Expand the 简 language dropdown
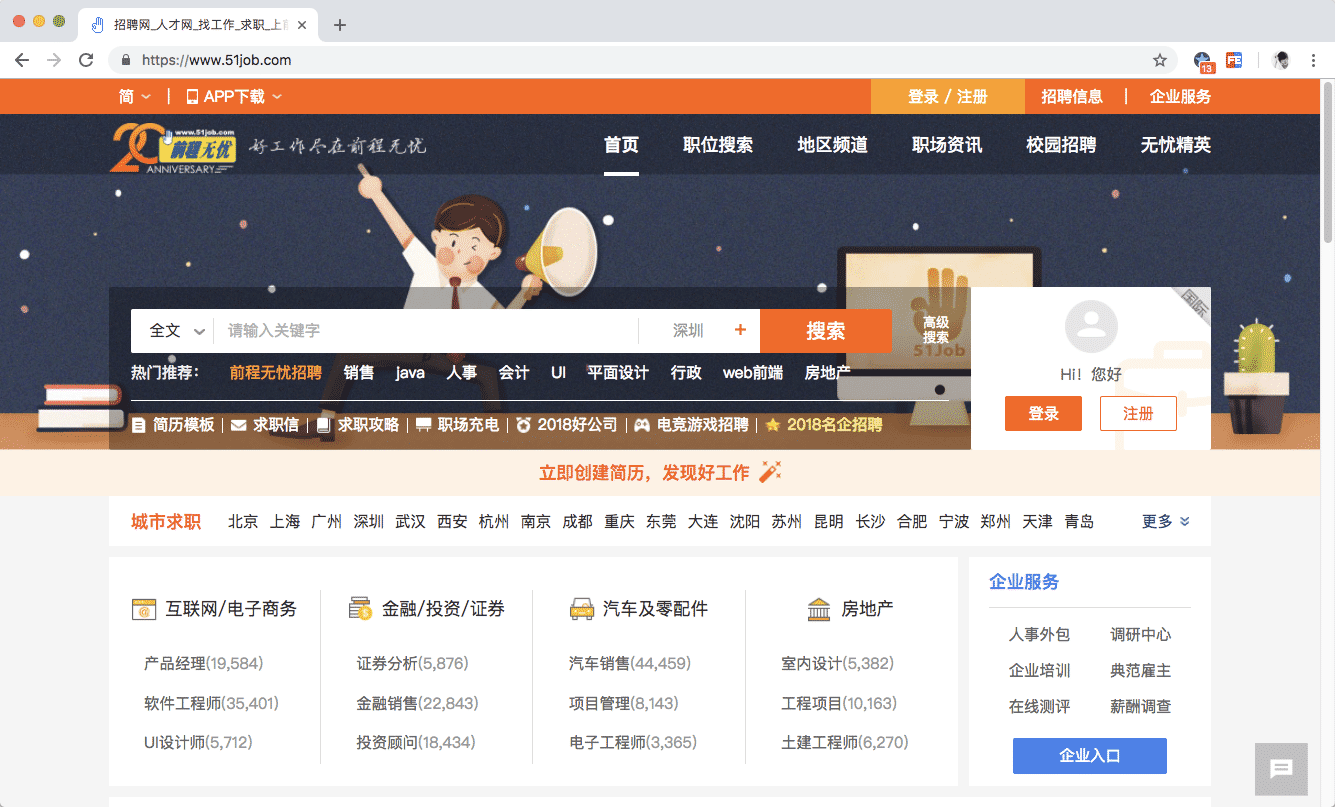This screenshot has height=807, width=1335. point(135,96)
